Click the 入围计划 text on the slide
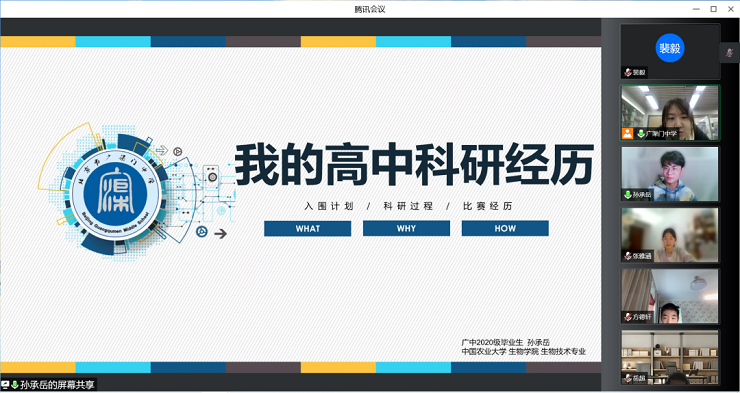 point(329,206)
